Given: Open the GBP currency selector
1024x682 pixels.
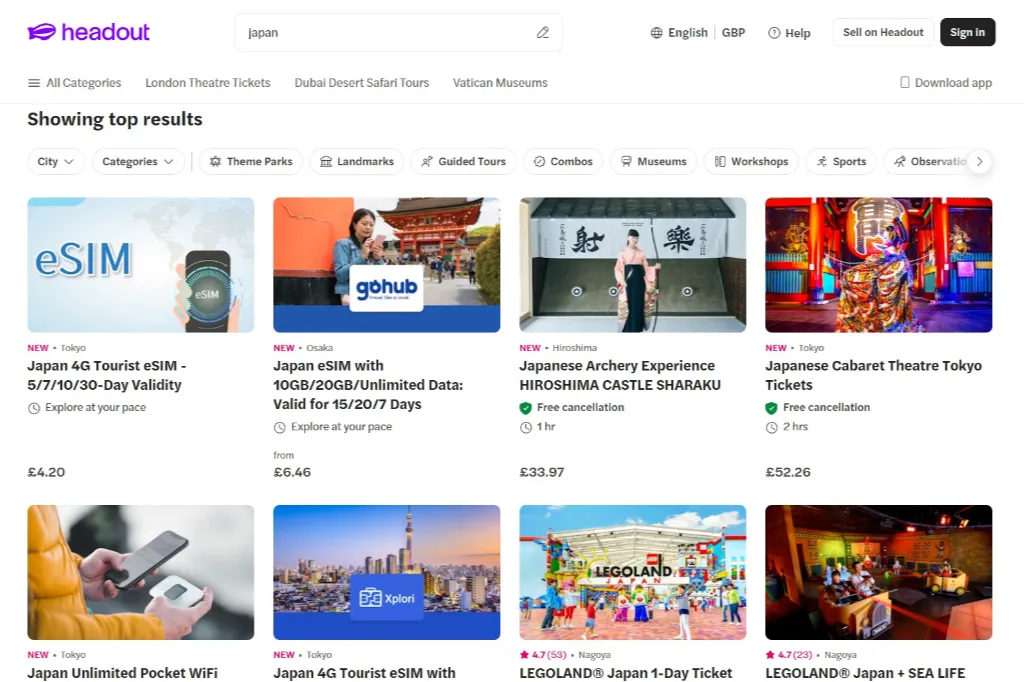Looking at the screenshot, I should pyautogui.click(x=733, y=33).
